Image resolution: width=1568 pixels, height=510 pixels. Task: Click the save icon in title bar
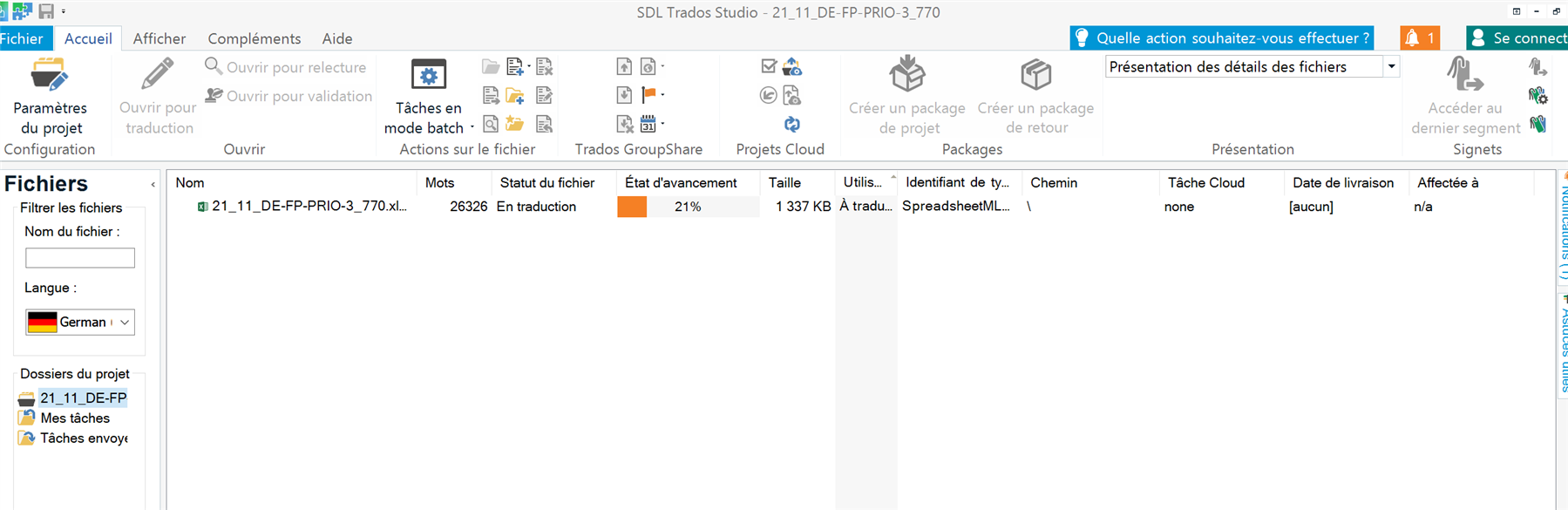pos(46,11)
